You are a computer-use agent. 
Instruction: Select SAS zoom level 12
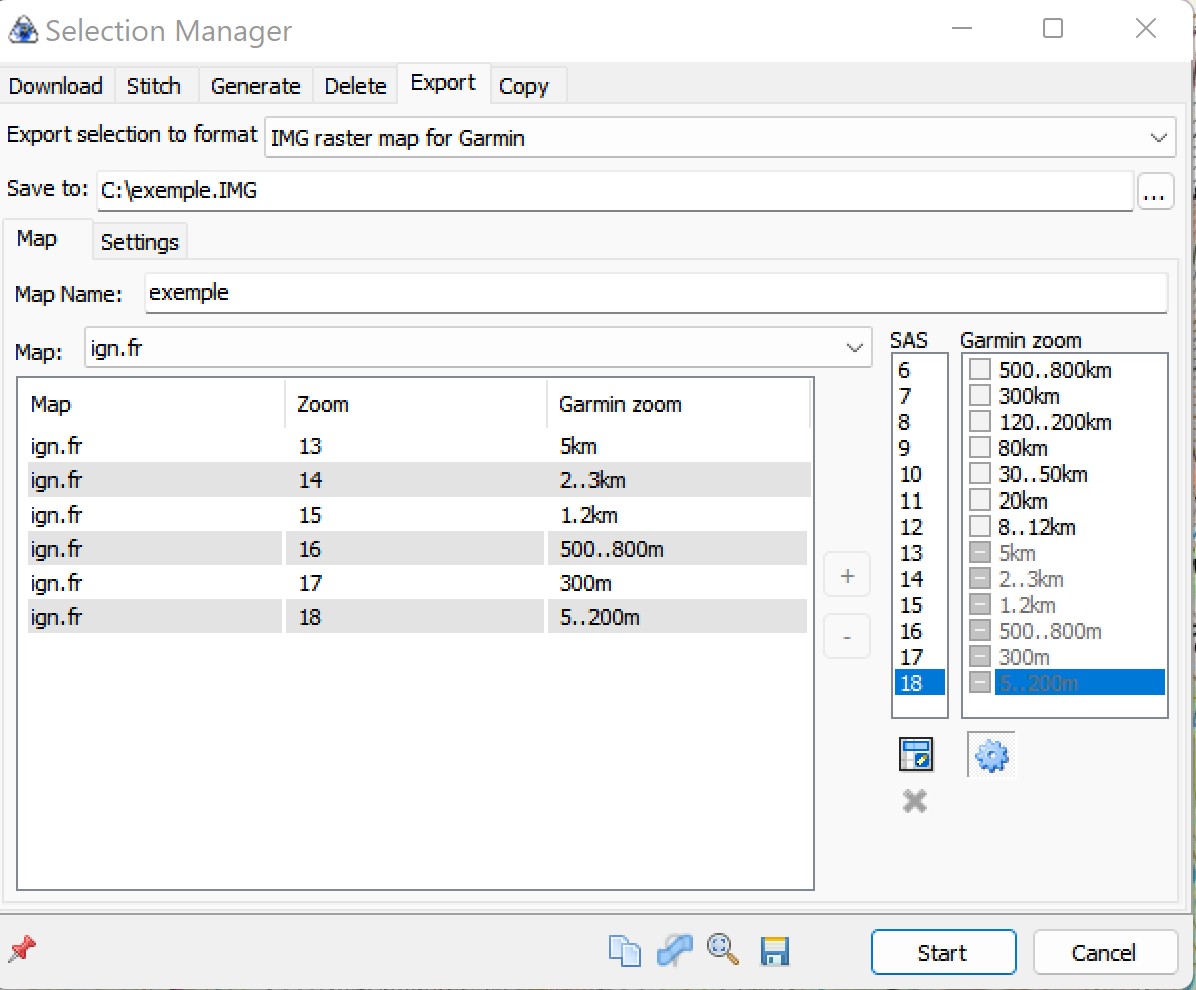pos(919,526)
